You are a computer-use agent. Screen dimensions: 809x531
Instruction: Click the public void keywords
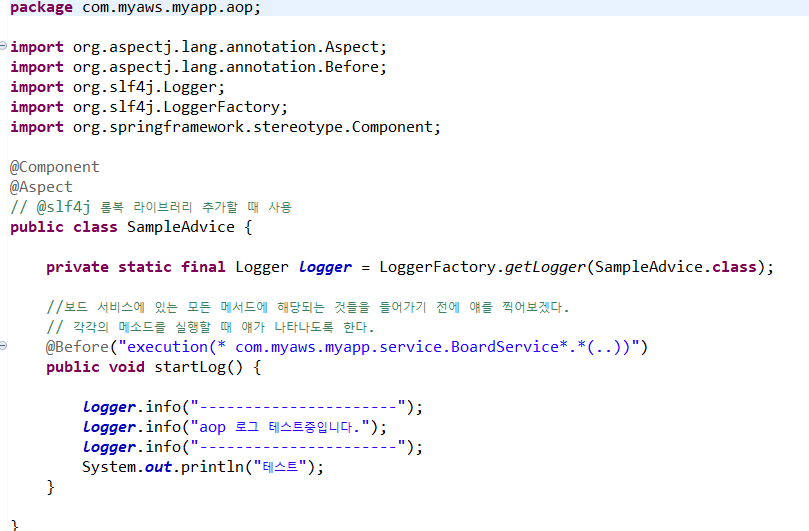click(x=95, y=367)
